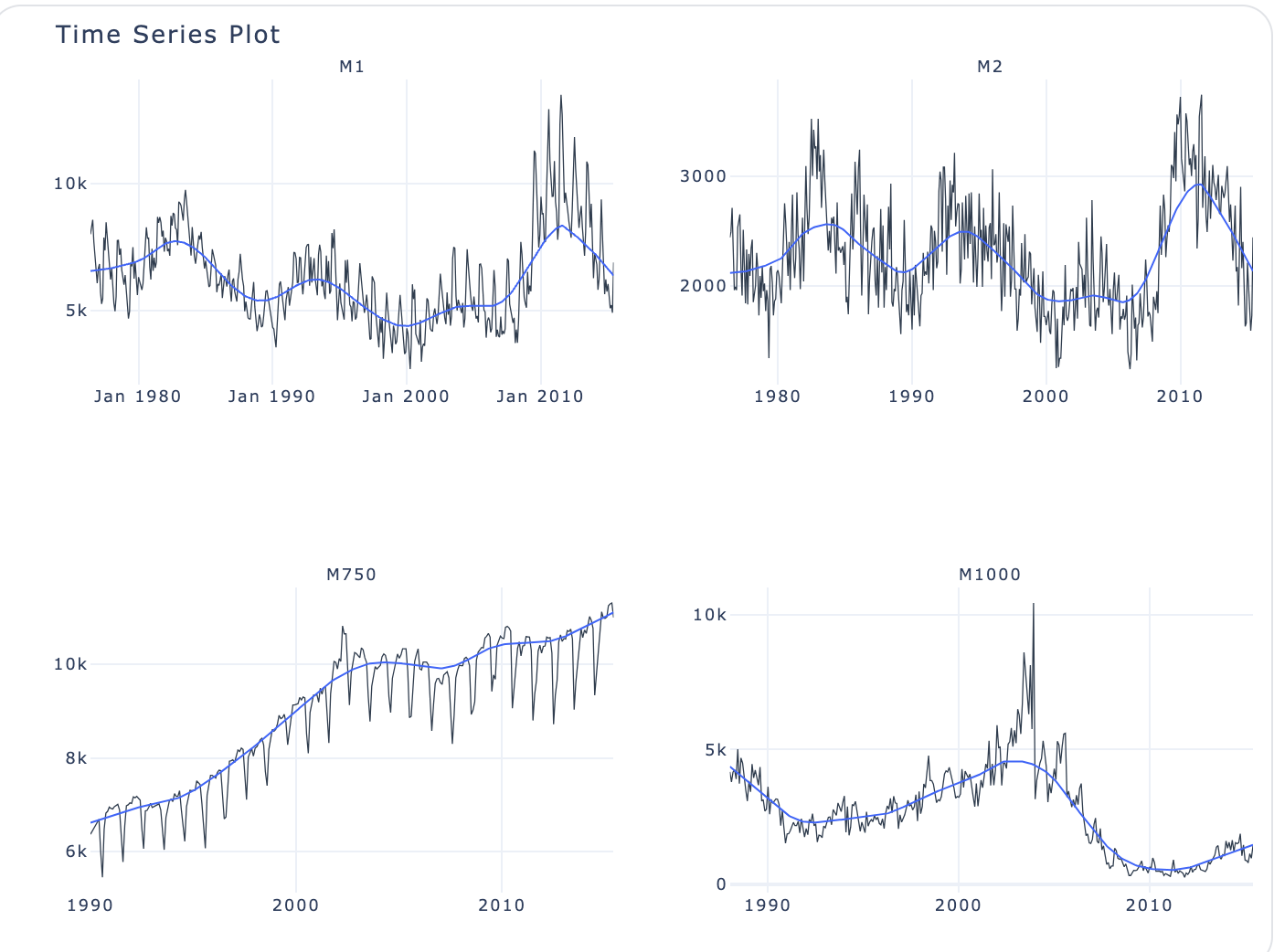
Task: Click the M1000 subplot title
Action: pyautogui.click(x=990, y=575)
